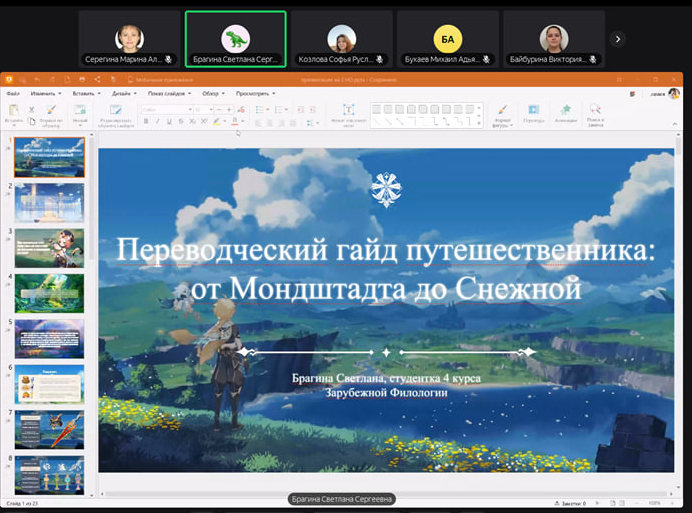Screen dimensions: 692x513
Task: Click the print icon in title bar
Action: click(82, 79)
